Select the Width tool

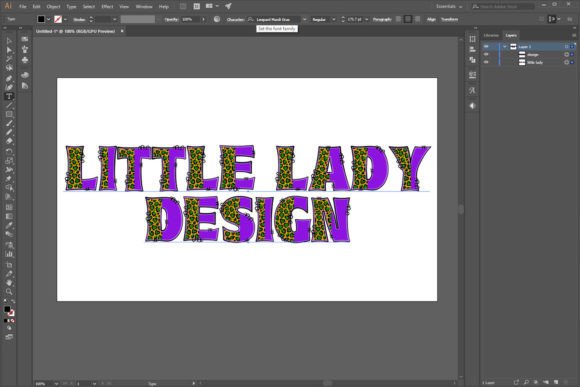pos(9,169)
